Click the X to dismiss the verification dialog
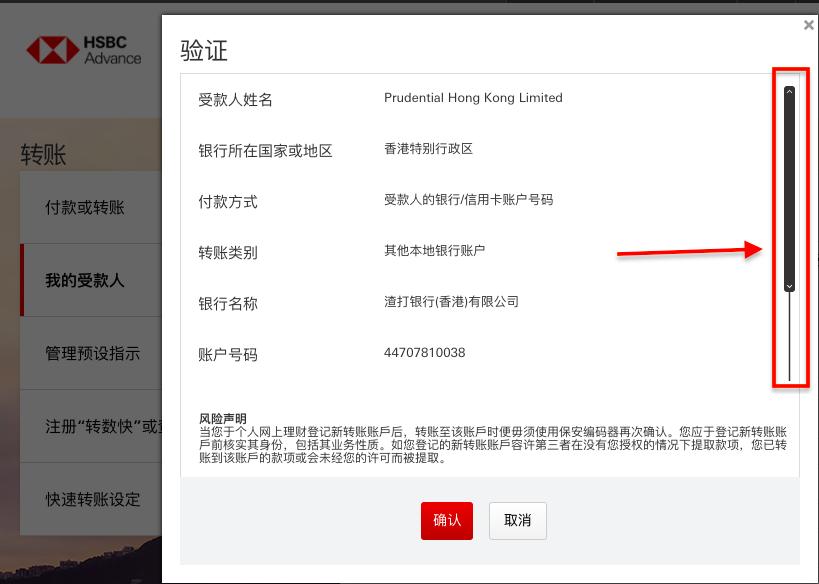 pos(809,25)
